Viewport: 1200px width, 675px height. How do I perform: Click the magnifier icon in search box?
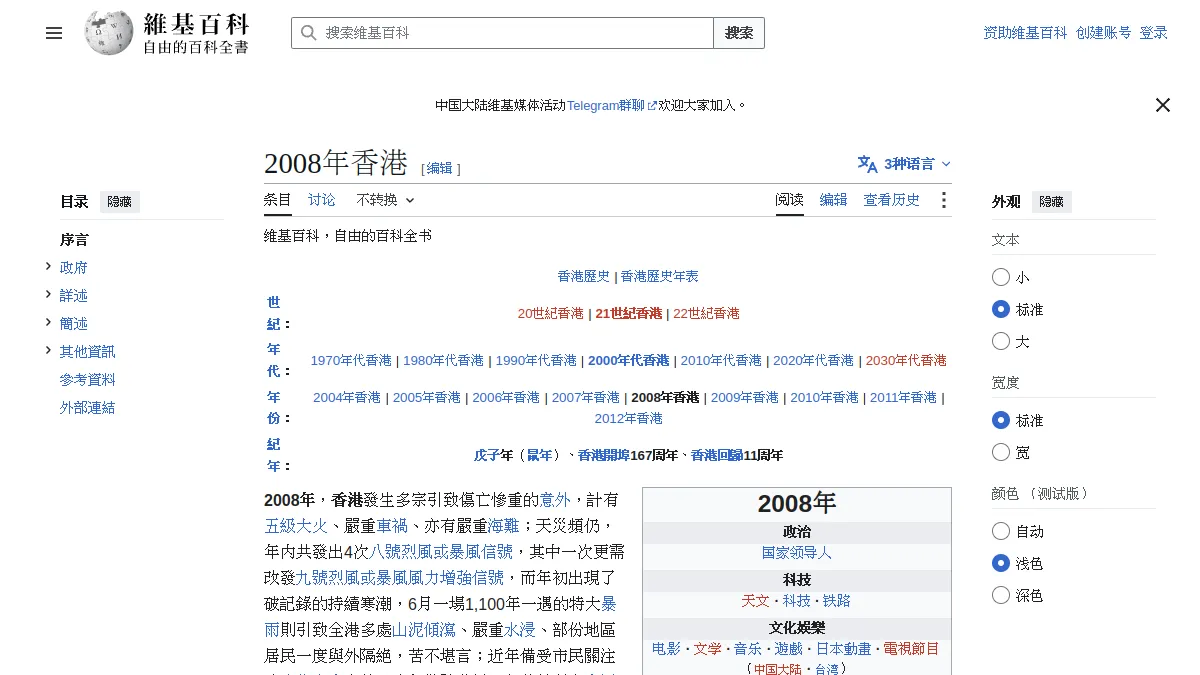[x=308, y=33]
